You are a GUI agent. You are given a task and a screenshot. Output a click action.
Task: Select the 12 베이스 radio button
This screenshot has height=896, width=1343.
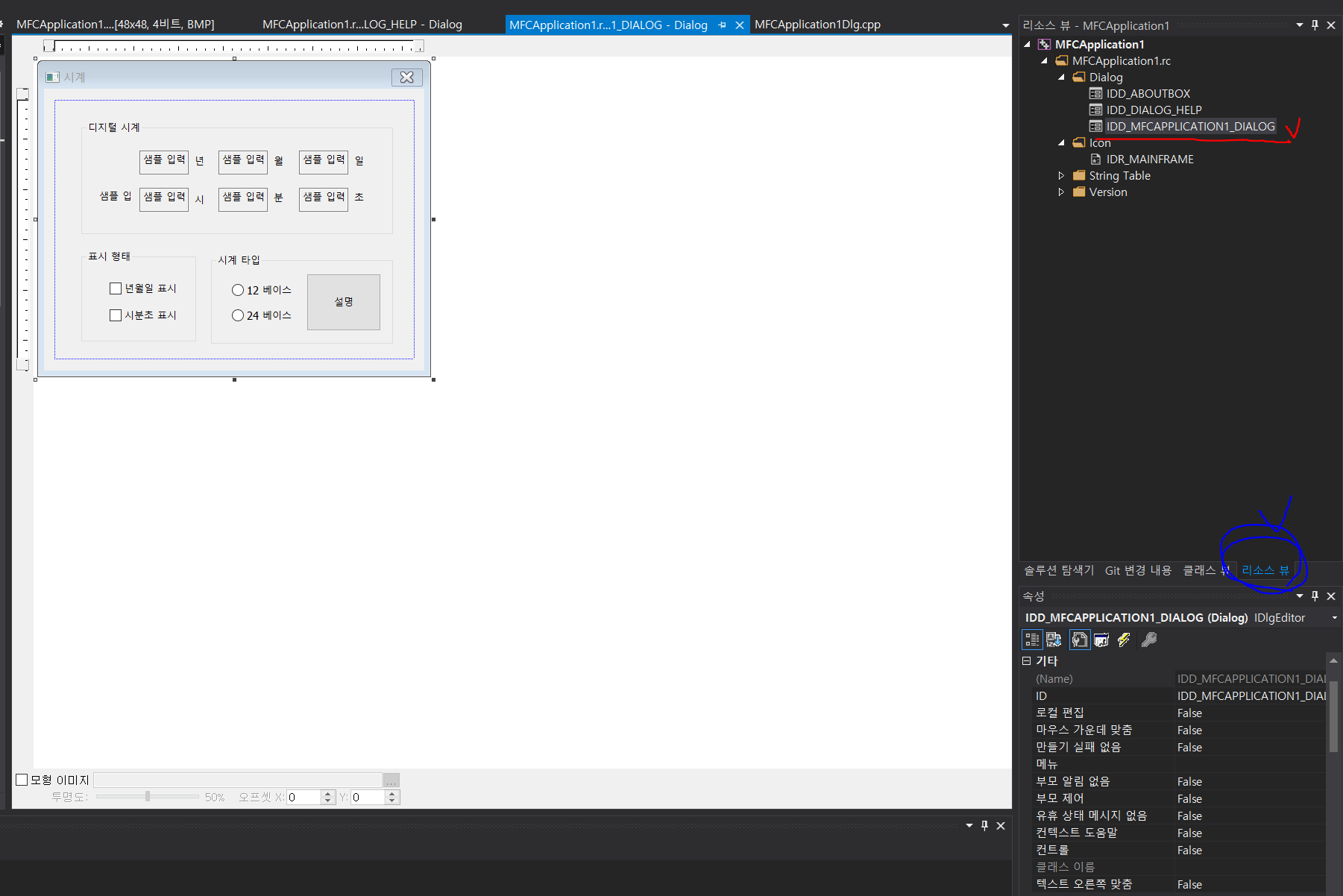point(238,290)
